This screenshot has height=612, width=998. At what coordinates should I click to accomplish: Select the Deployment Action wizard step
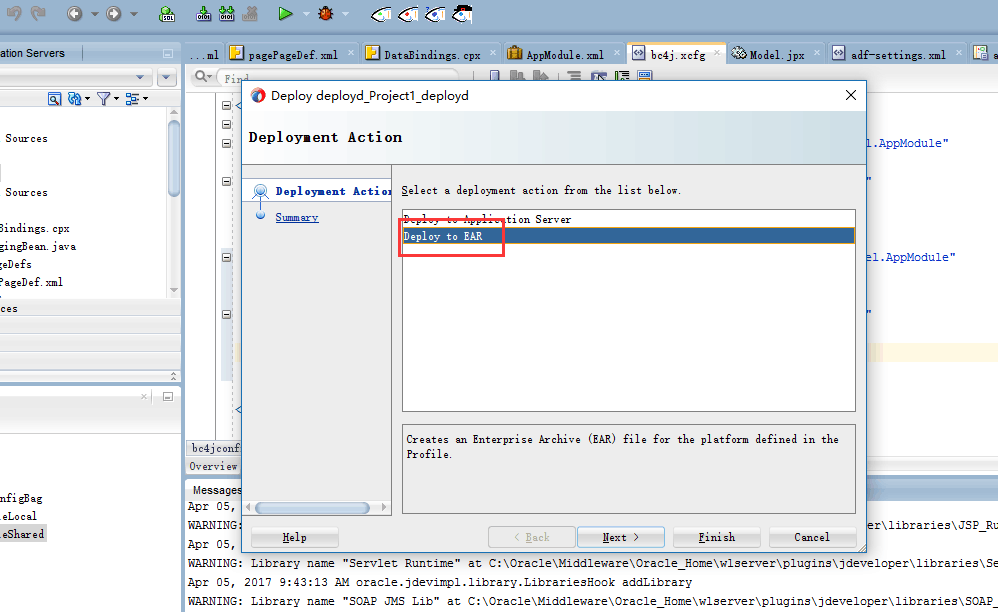[x=332, y=191]
